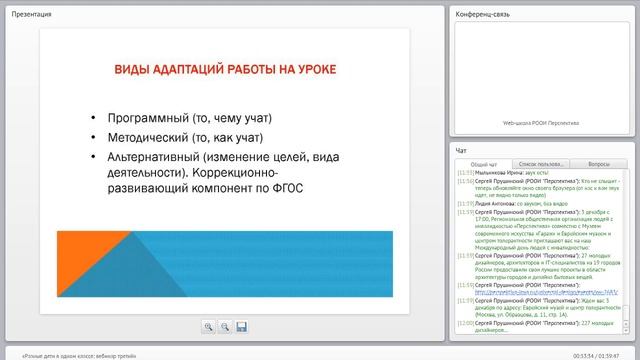The image size is (640, 360).
Task: Open the Список пользователей tab
Action: [541, 164]
